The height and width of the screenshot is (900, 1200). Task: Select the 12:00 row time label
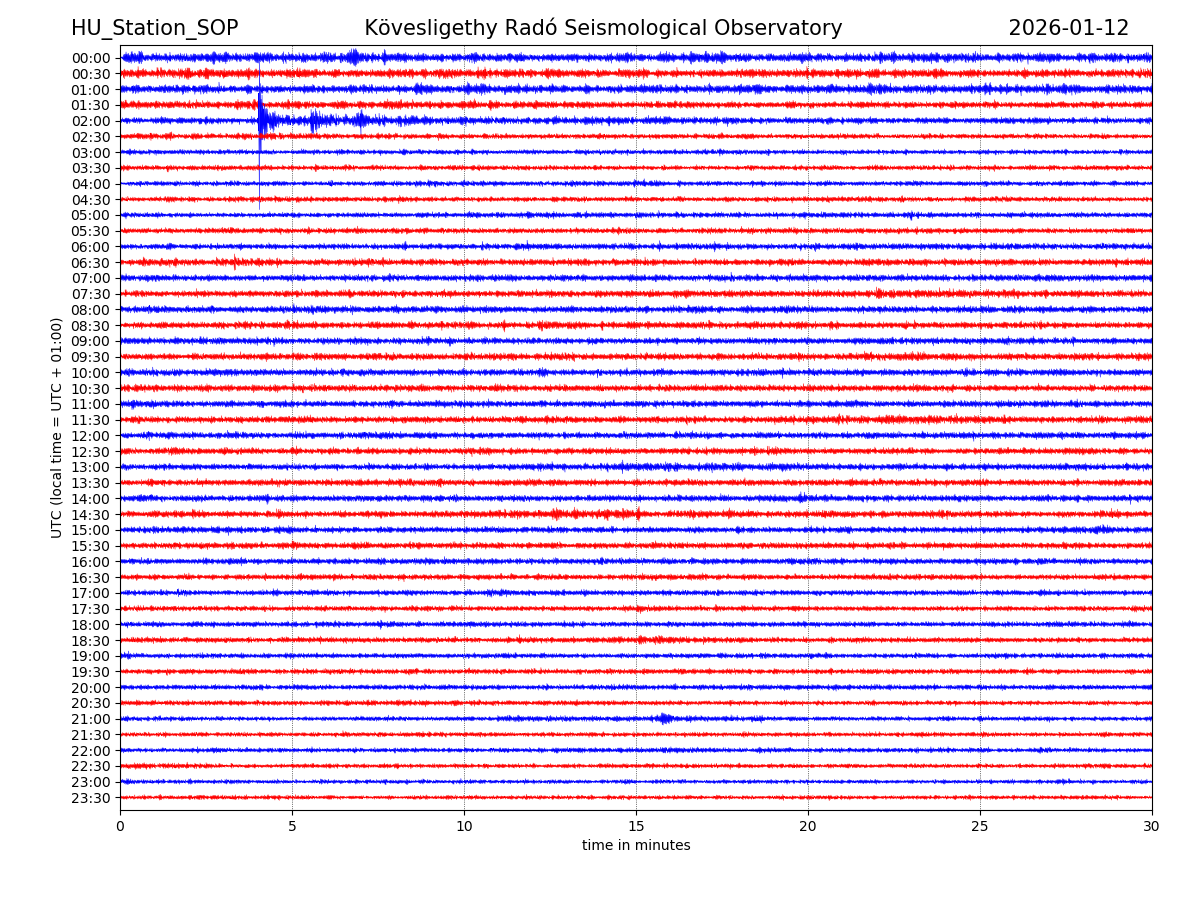90,436
